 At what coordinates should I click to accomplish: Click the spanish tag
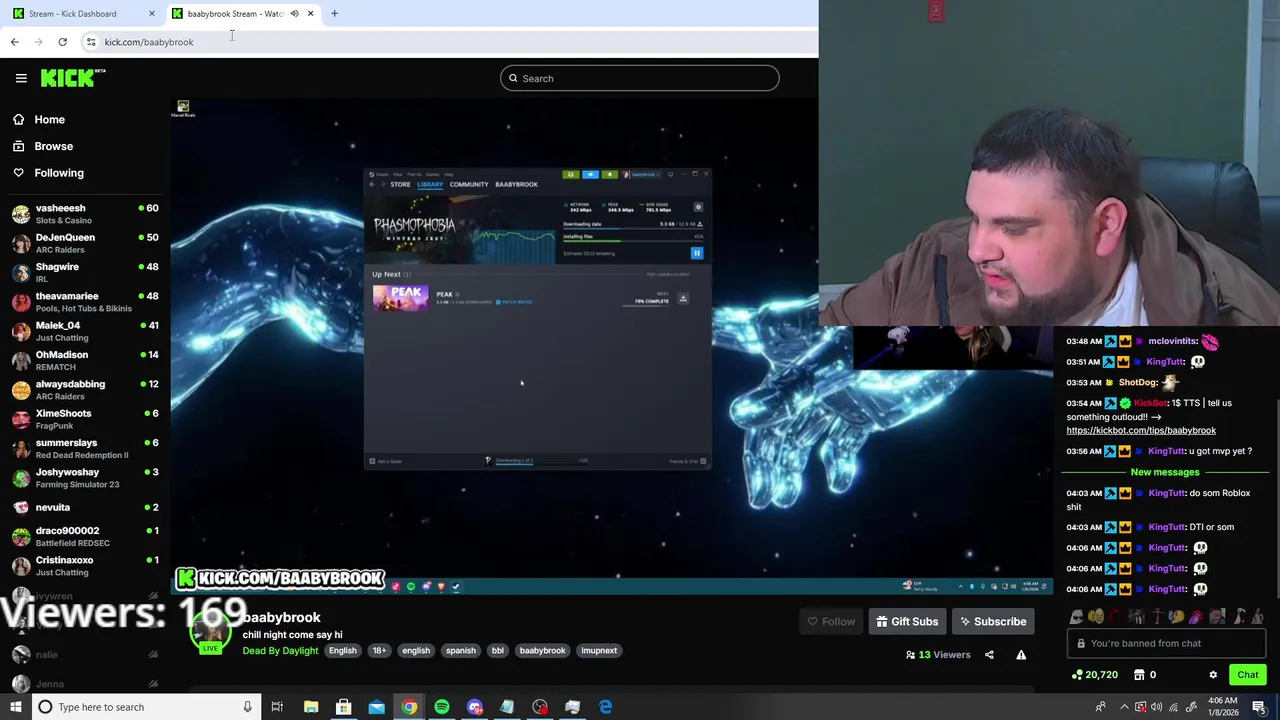(x=461, y=651)
